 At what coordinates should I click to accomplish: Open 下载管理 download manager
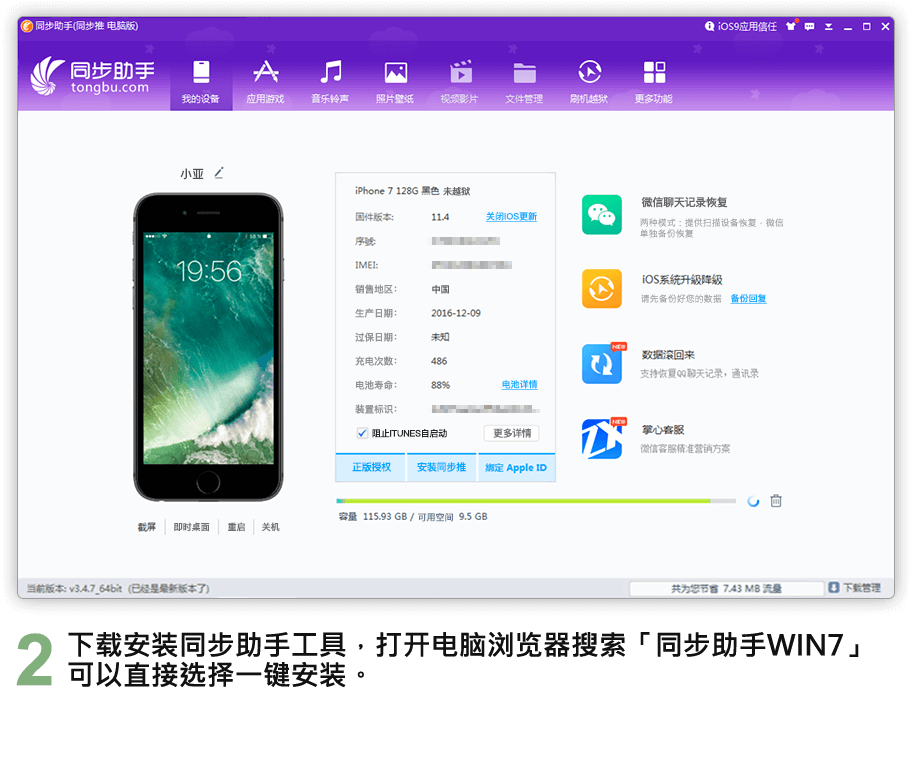click(853, 588)
